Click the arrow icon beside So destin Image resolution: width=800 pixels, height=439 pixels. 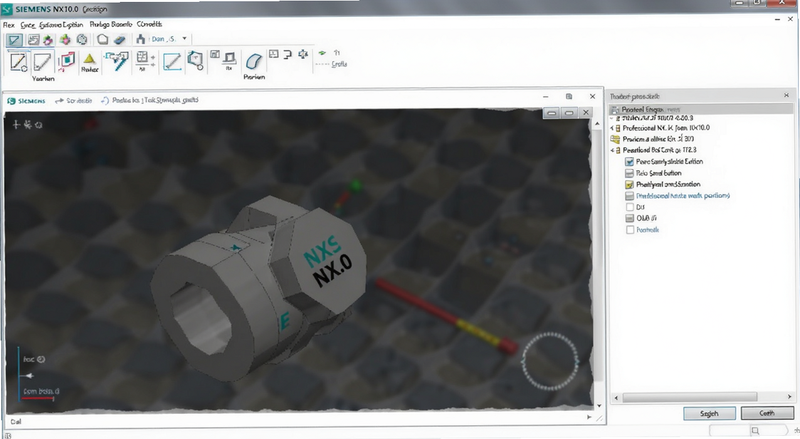(59, 101)
